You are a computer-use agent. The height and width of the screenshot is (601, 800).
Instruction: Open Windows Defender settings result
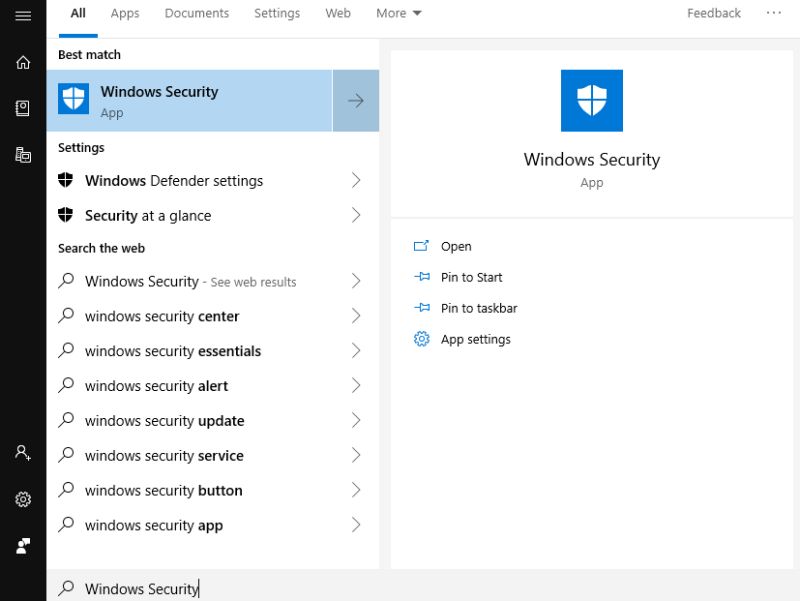pos(212,180)
